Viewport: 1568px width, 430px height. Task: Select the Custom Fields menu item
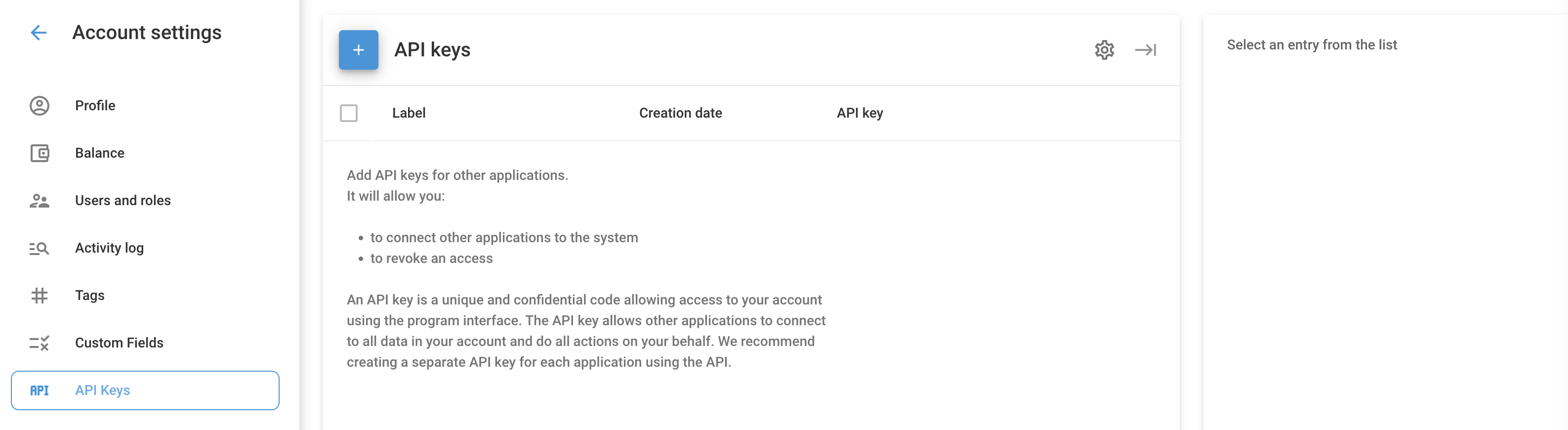point(120,344)
